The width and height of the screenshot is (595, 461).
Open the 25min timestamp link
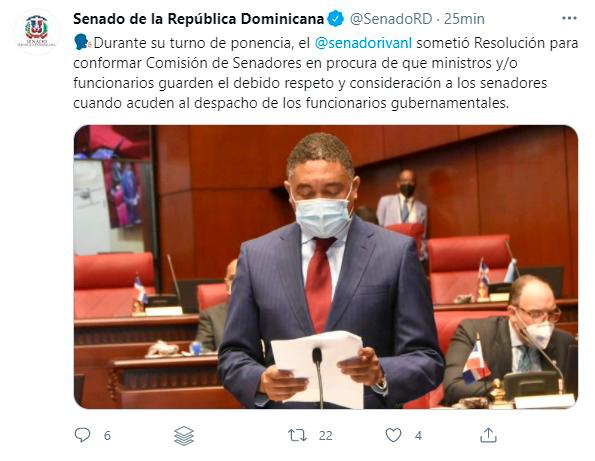(464, 19)
